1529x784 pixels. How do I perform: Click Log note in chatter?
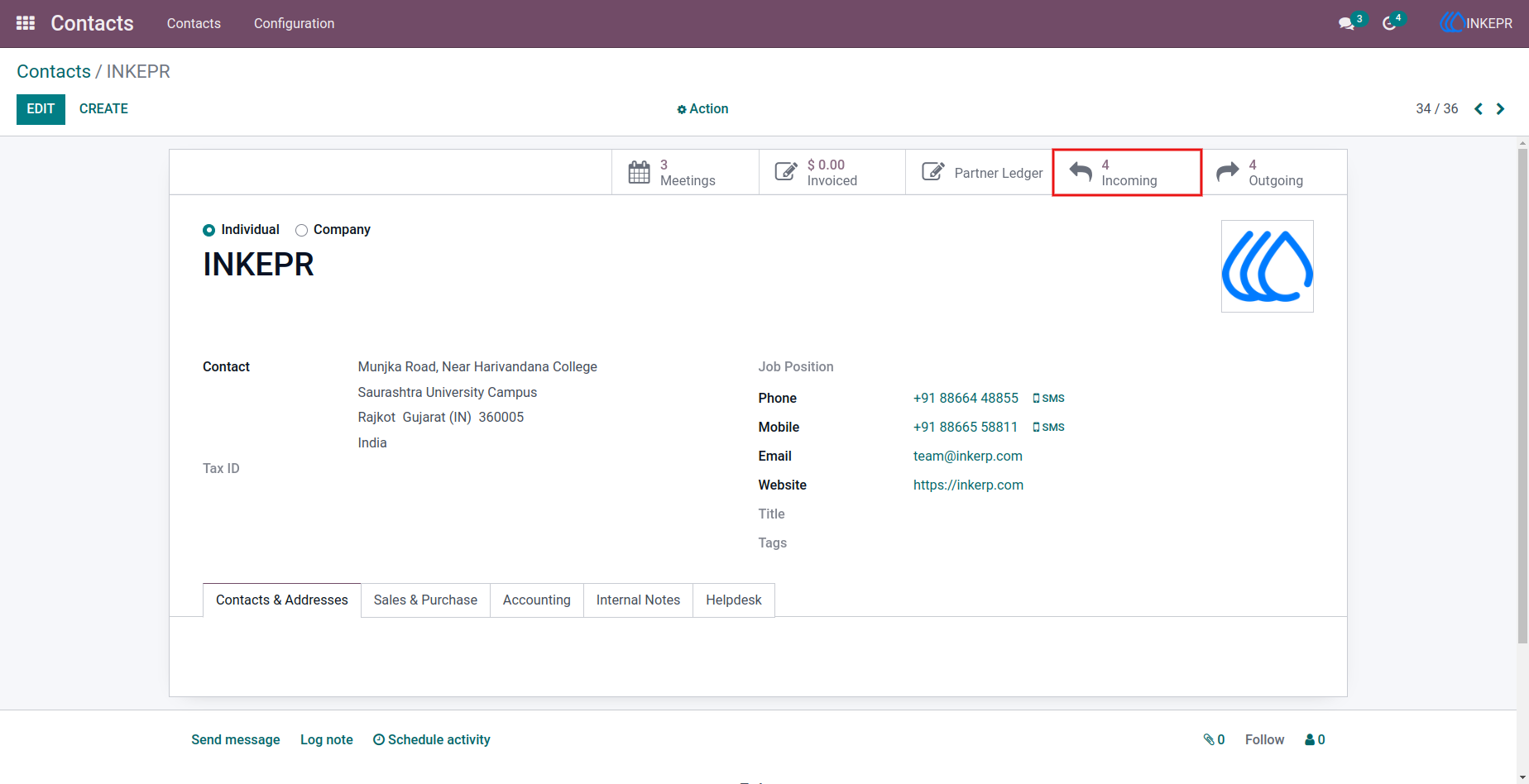[327, 740]
